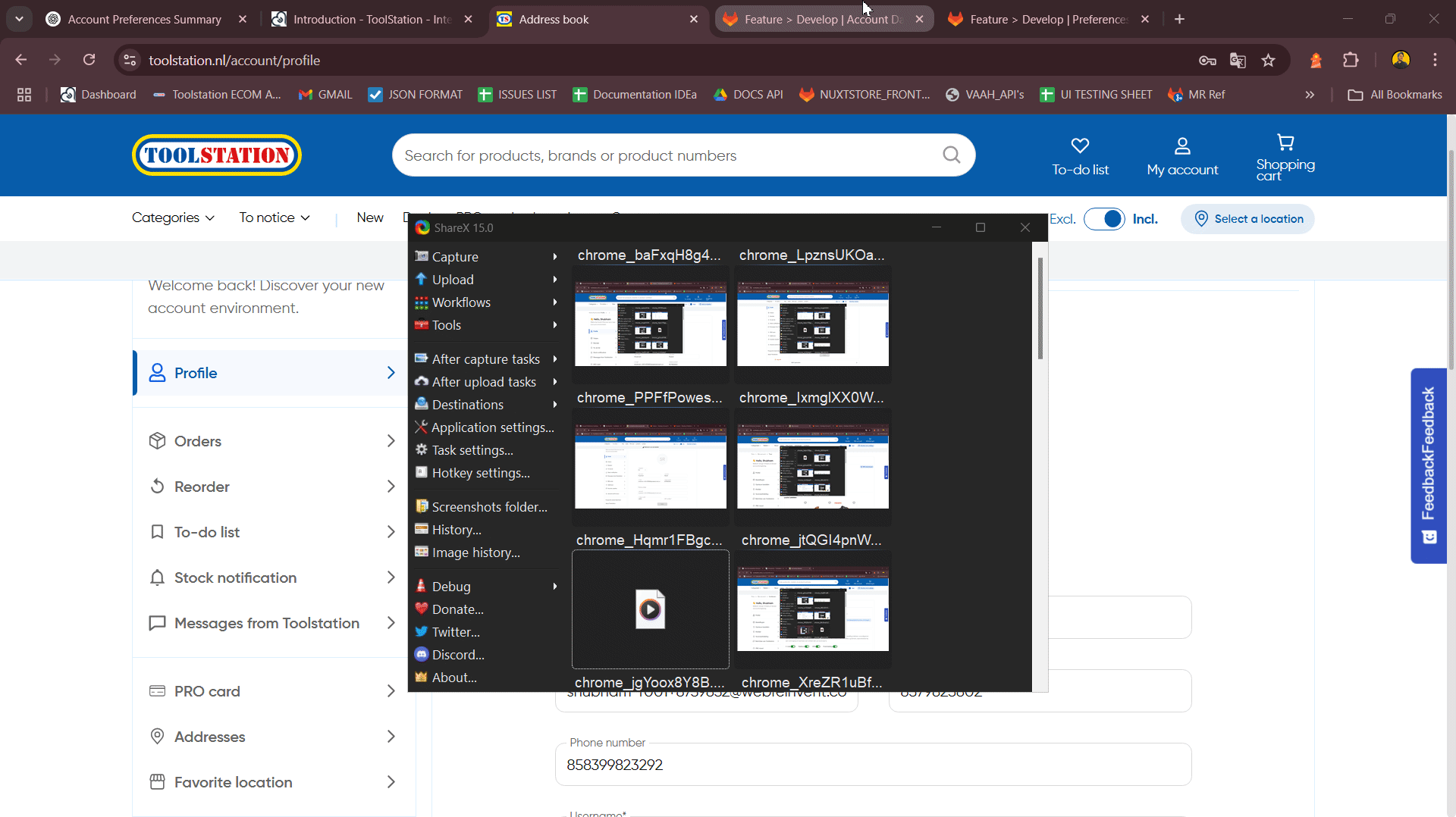Click the My account person icon
The width and height of the screenshot is (1456, 817).
[1182, 146]
